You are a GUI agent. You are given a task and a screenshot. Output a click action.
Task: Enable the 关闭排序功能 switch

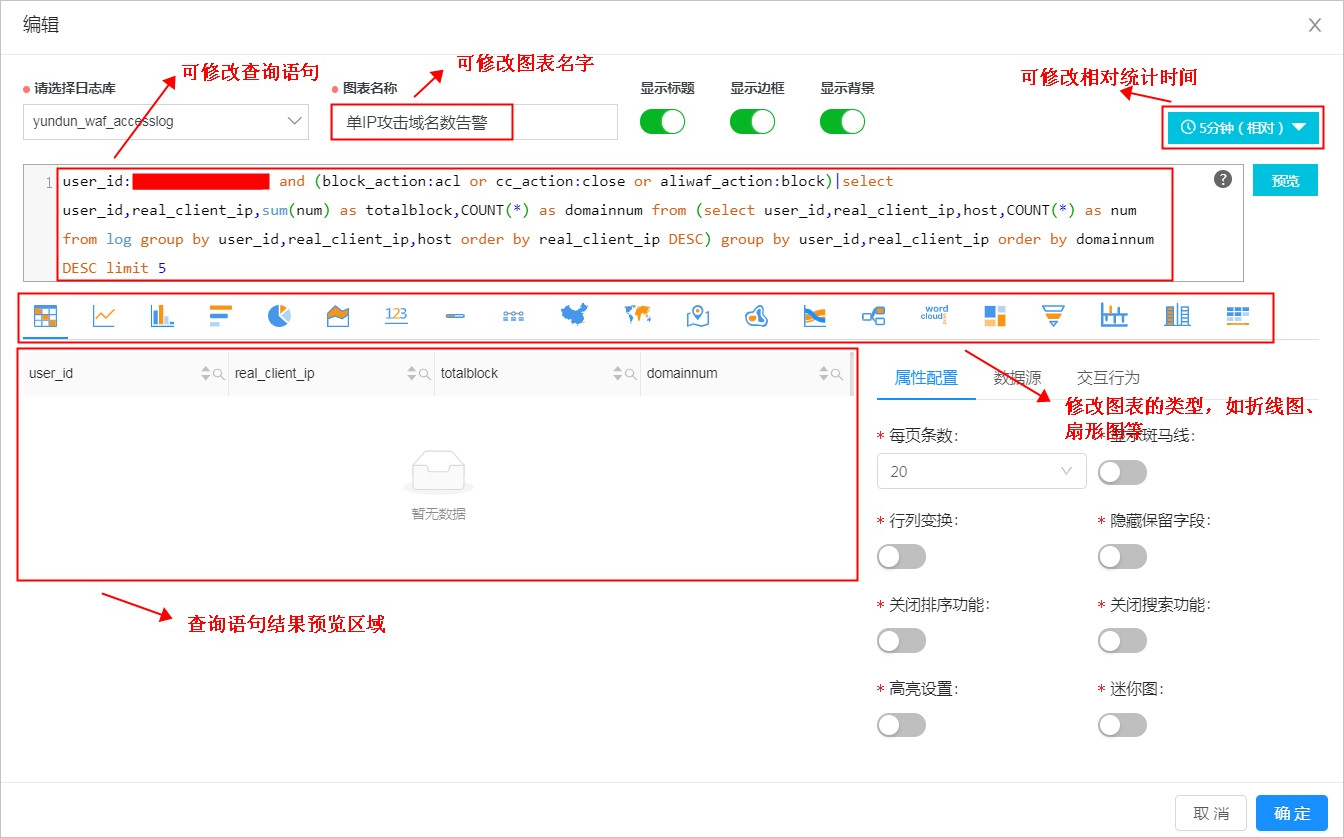point(901,640)
